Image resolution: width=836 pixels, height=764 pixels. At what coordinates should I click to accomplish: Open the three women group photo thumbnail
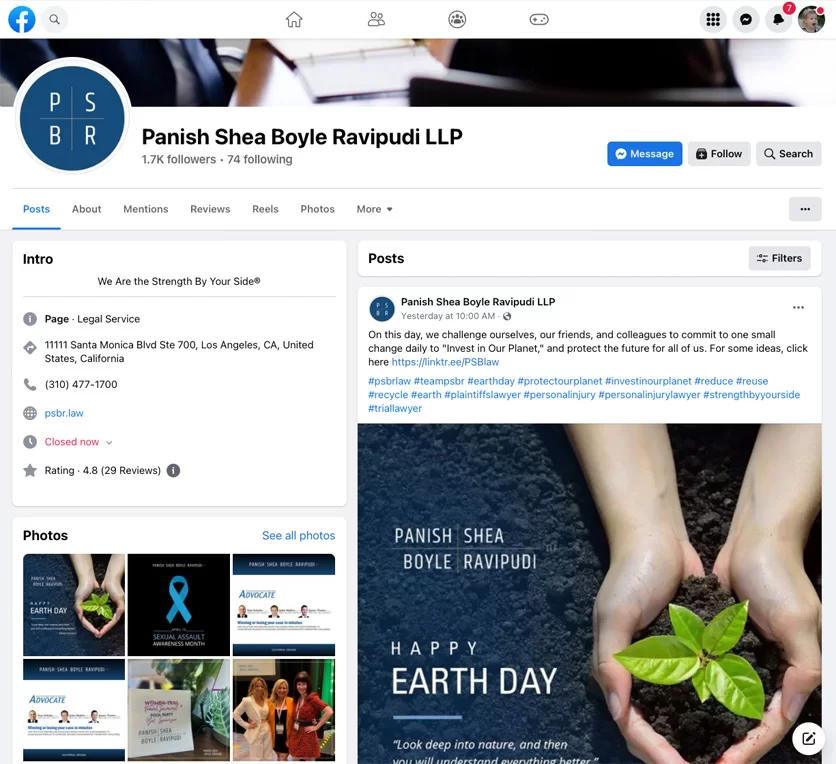coord(284,710)
